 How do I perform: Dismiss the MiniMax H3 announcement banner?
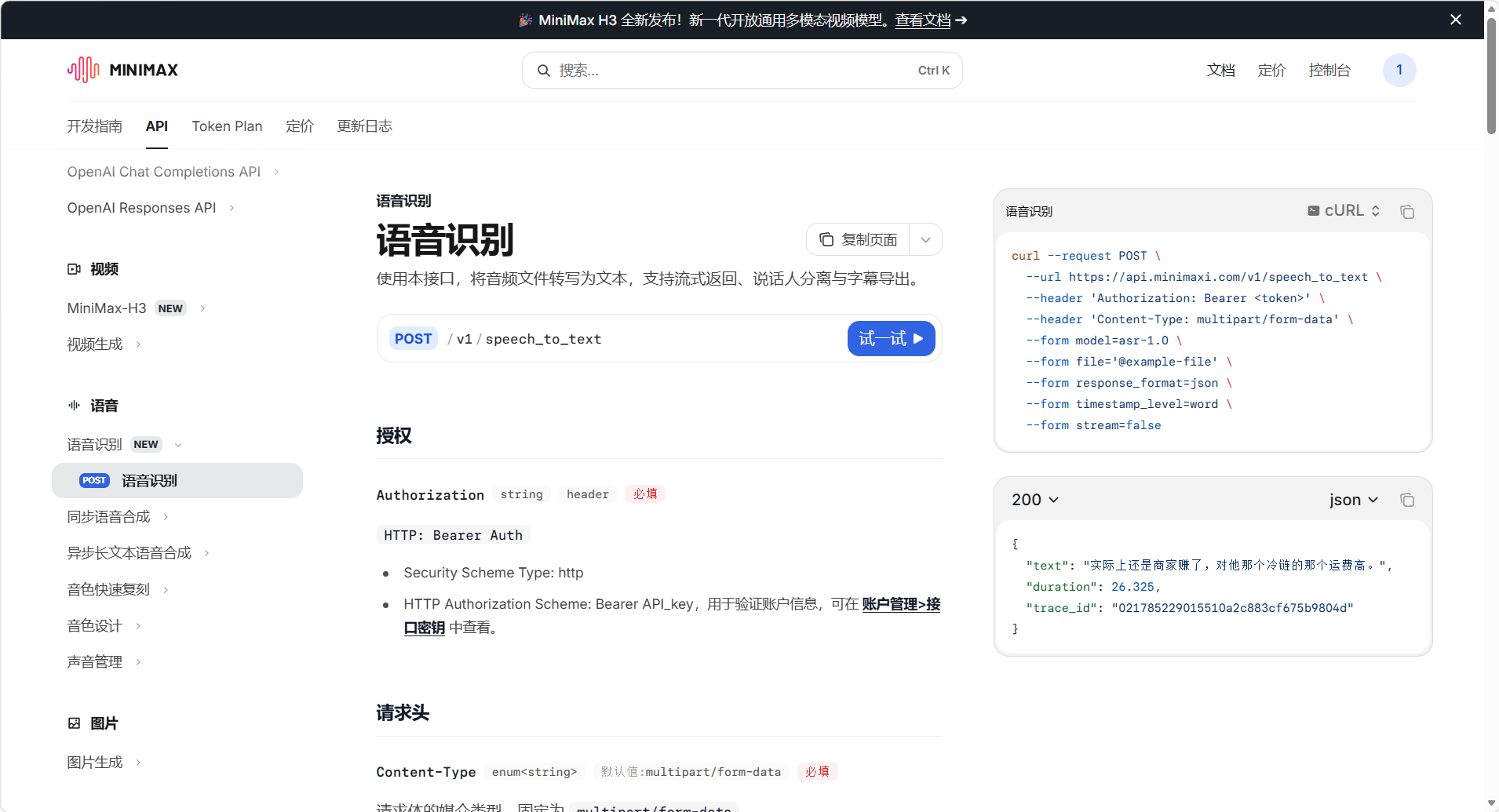tap(1456, 20)
